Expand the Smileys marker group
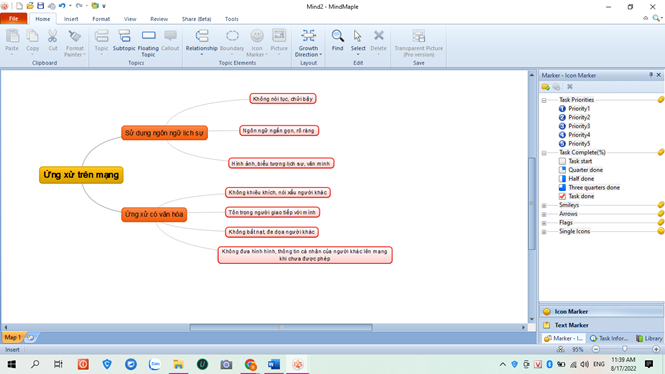665x374 pixels. point(544,205)
